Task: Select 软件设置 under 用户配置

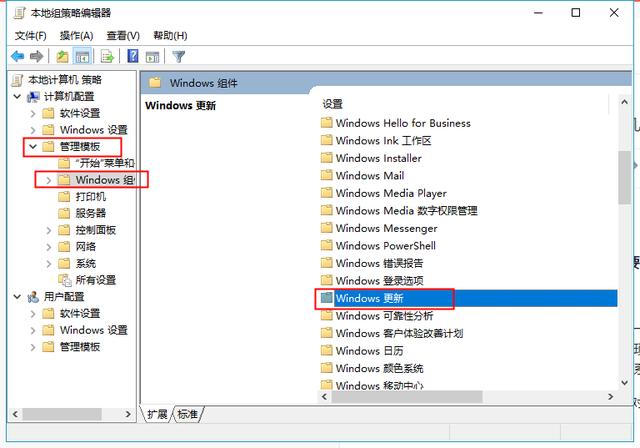Action: [80, 313]
